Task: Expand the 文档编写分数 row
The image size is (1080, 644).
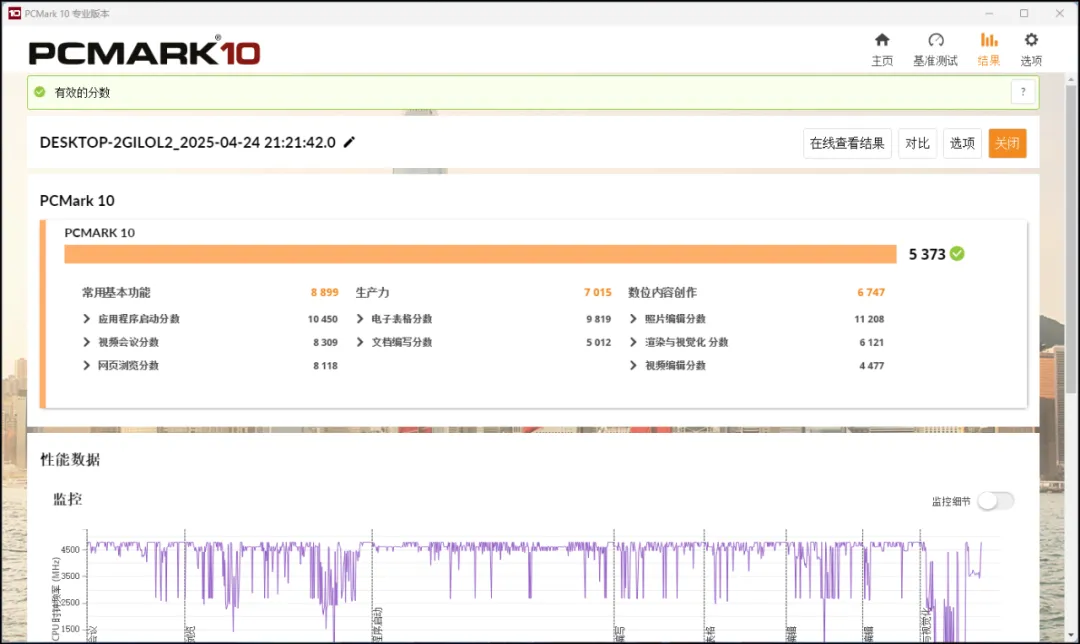Action: click(360, 342)
